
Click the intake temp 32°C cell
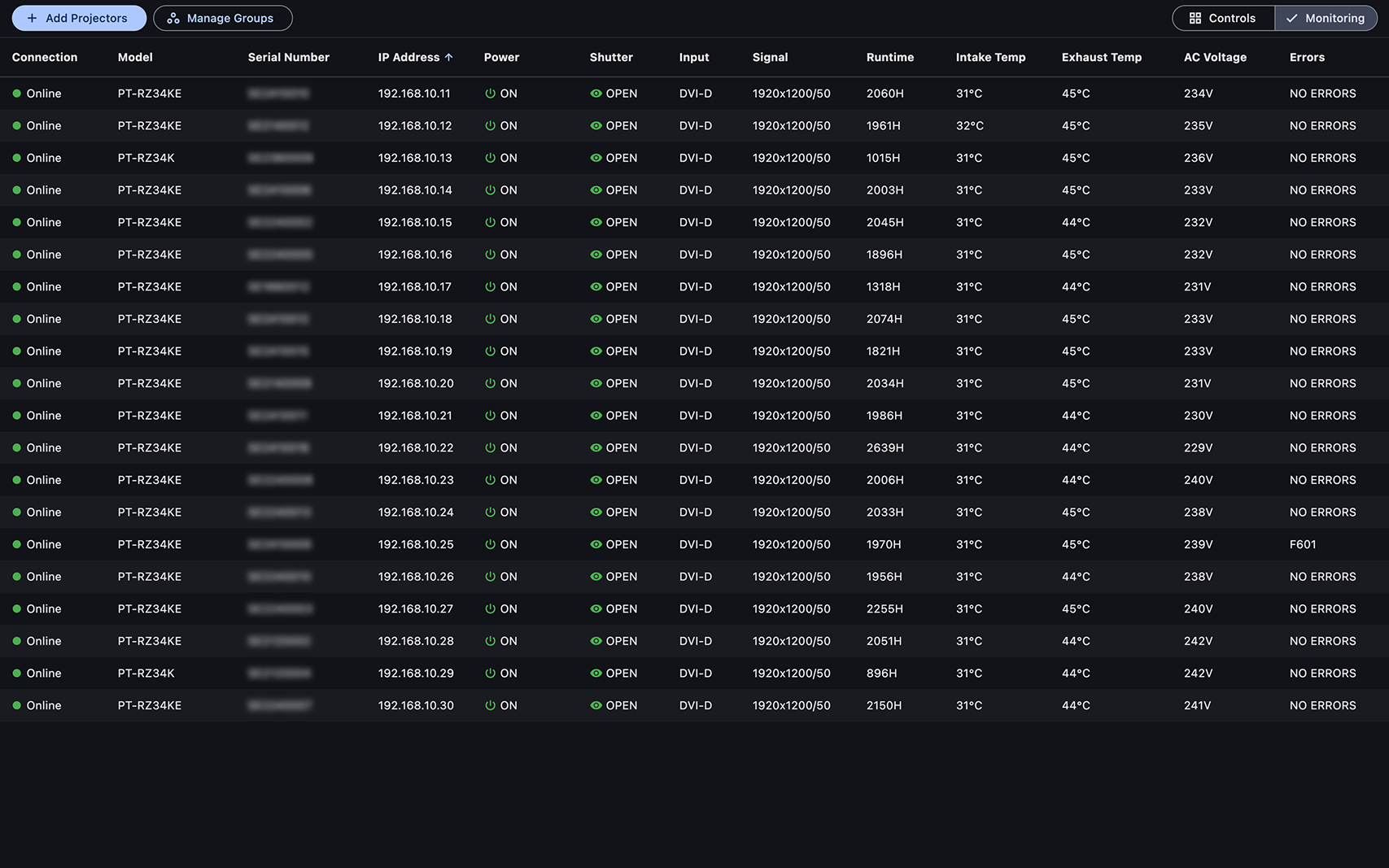pos(970,126)
